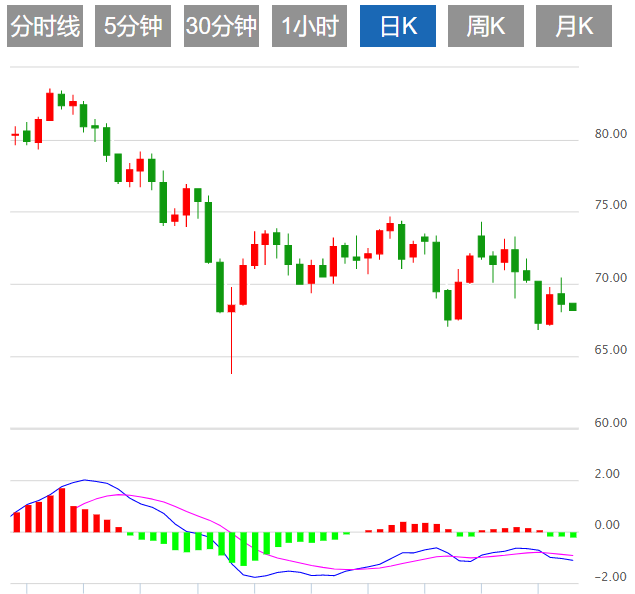Screen dimensions: 635x594
Task: Click the 65.00 price axis label
Action: [610, 350]
